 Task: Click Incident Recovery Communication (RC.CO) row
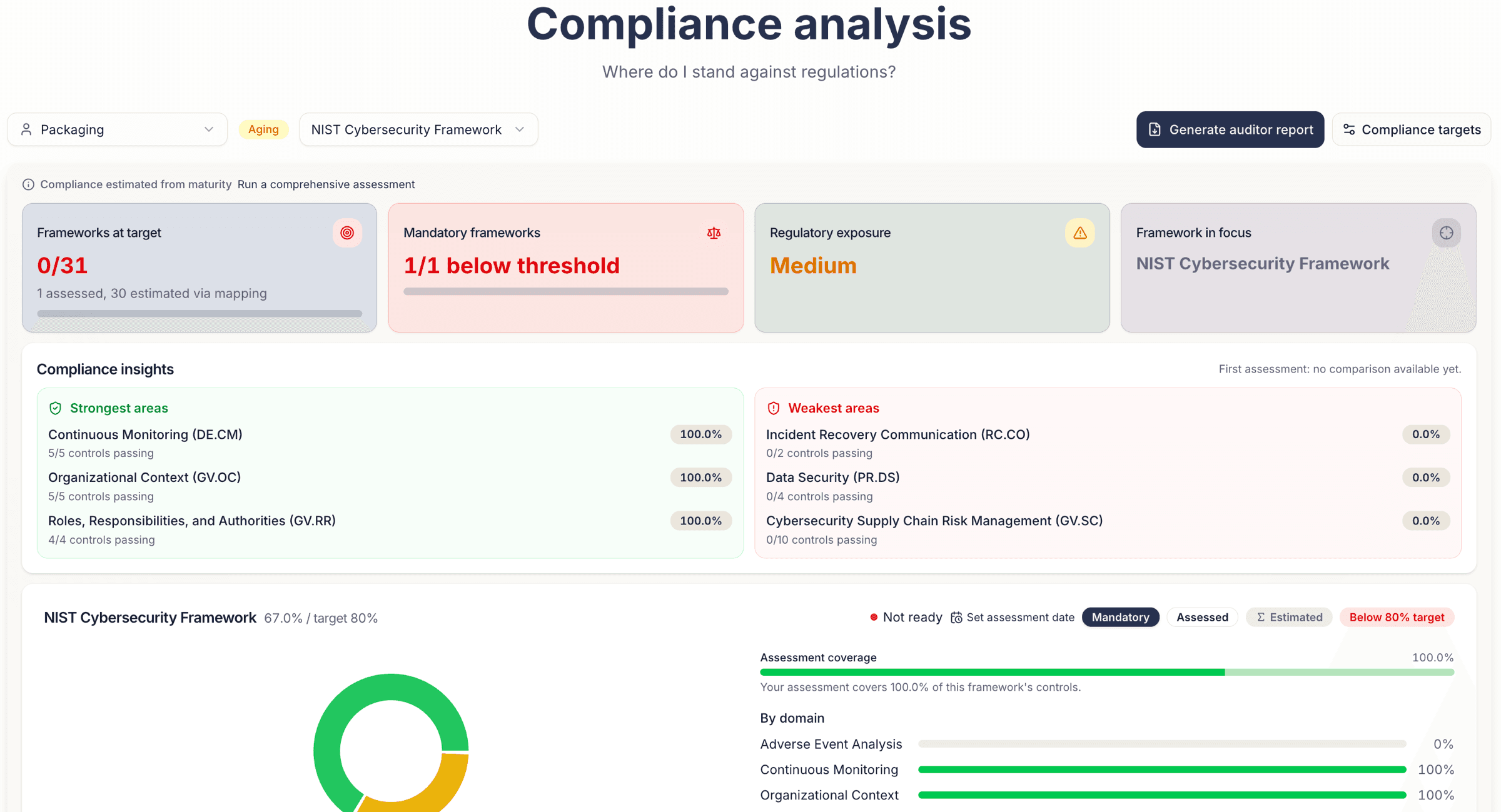[1108, 443]
